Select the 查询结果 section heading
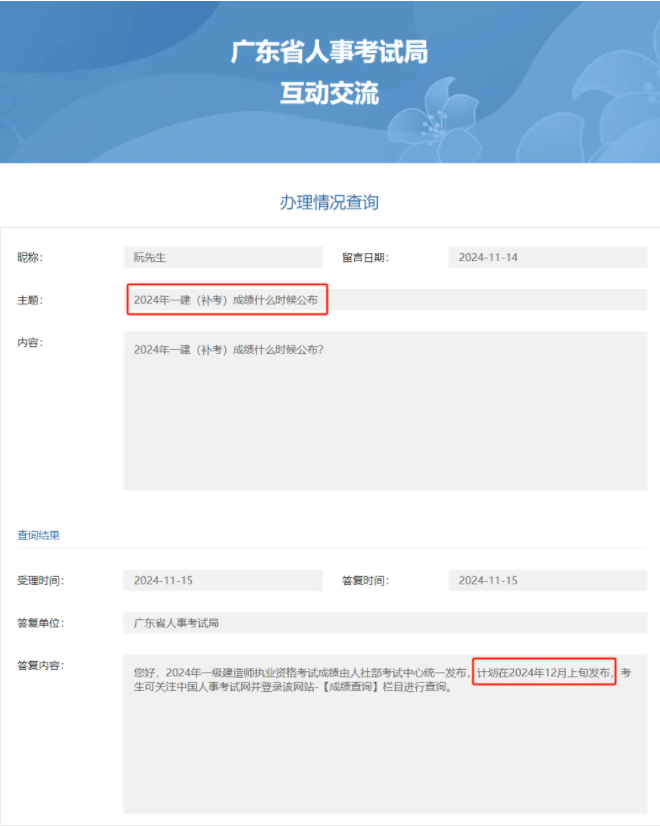Viewport: 660px width, 826px height. (x=38, y=535)
